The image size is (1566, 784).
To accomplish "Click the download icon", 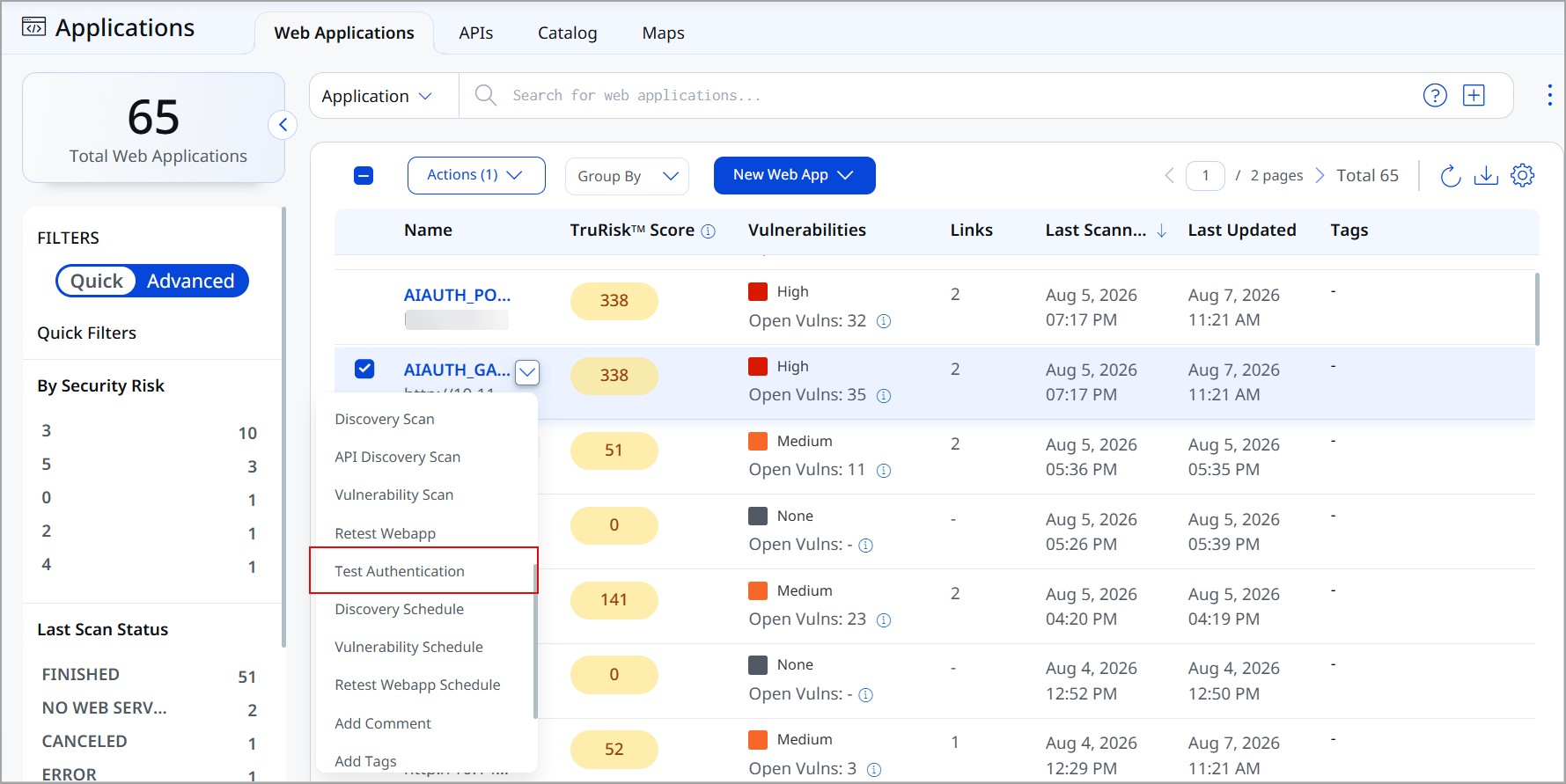I will [x=1486, y=176].
